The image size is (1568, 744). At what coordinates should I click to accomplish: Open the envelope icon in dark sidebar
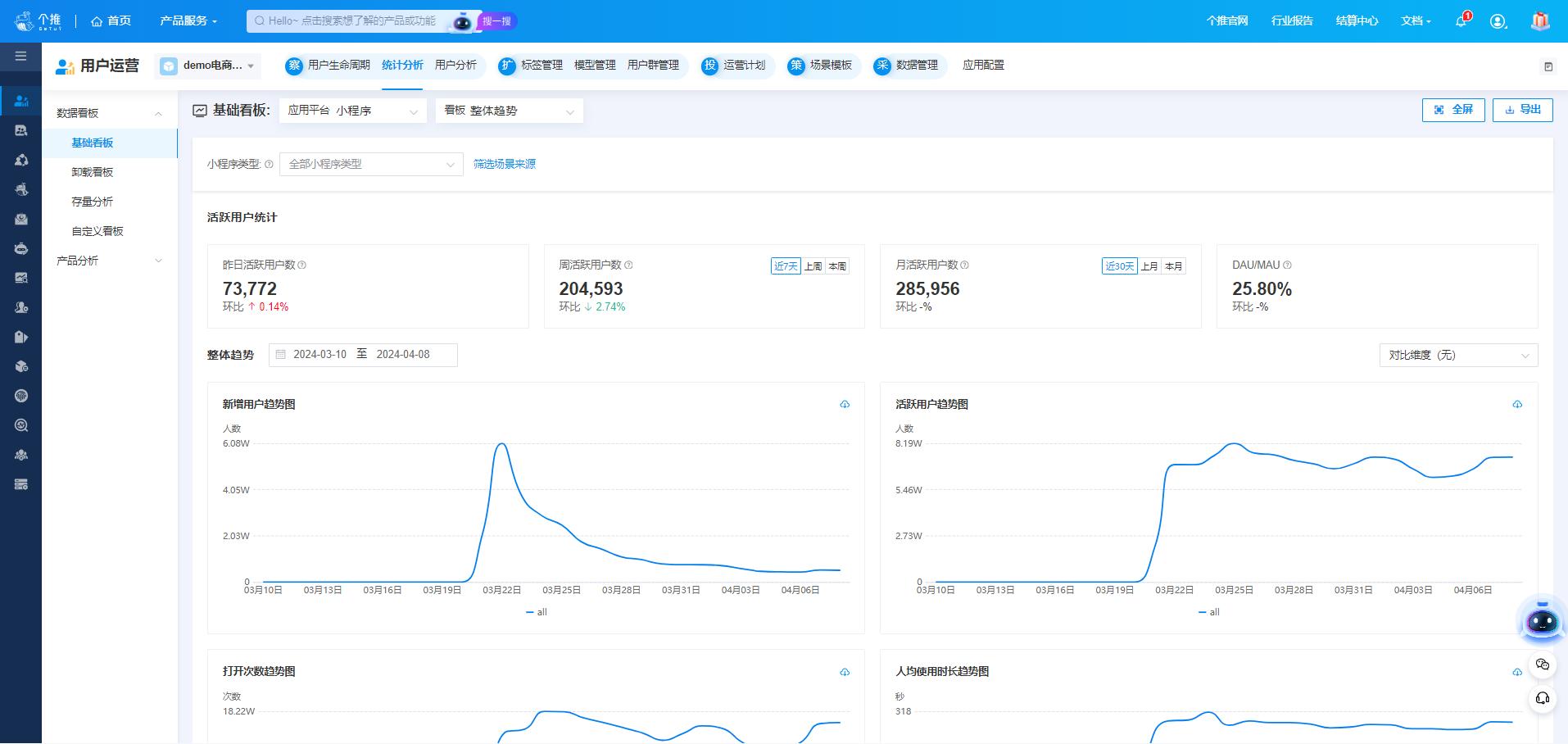click(21, 219)
